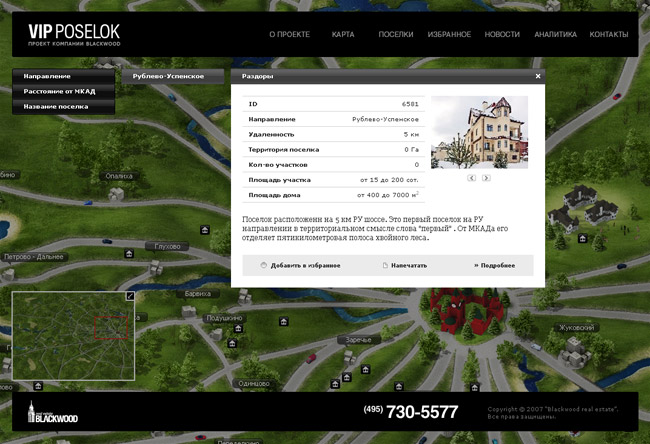Click the Петрово-Дальнее map label

[34, 257]
